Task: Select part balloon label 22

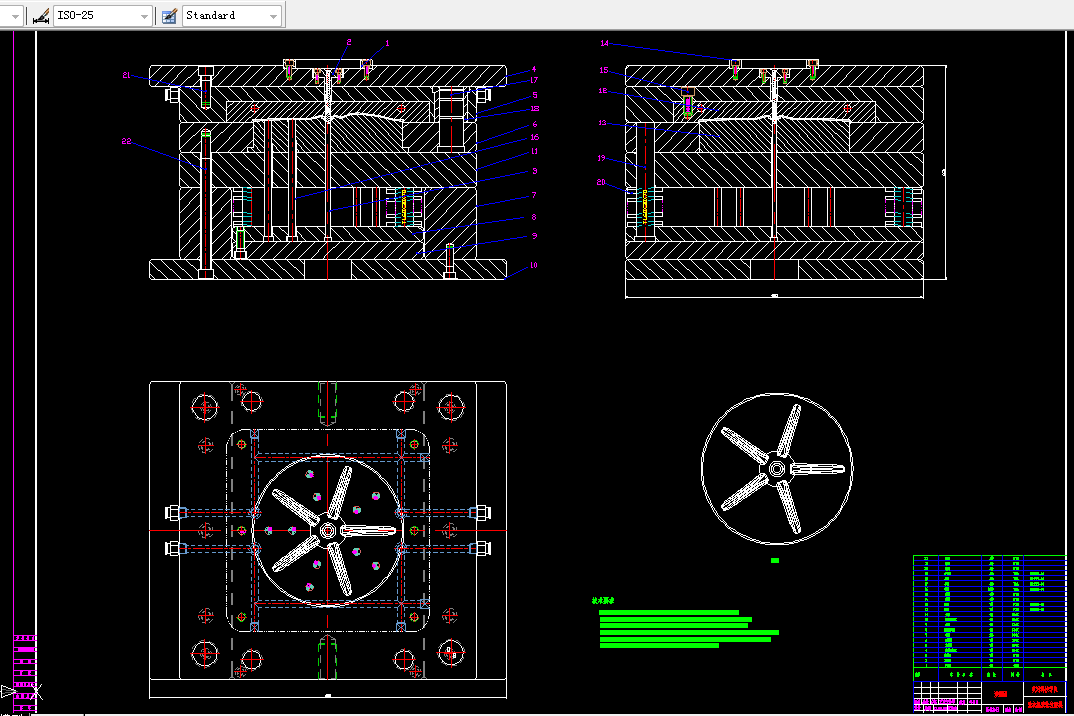Action: pyautogui.click(x=126, y=141)
